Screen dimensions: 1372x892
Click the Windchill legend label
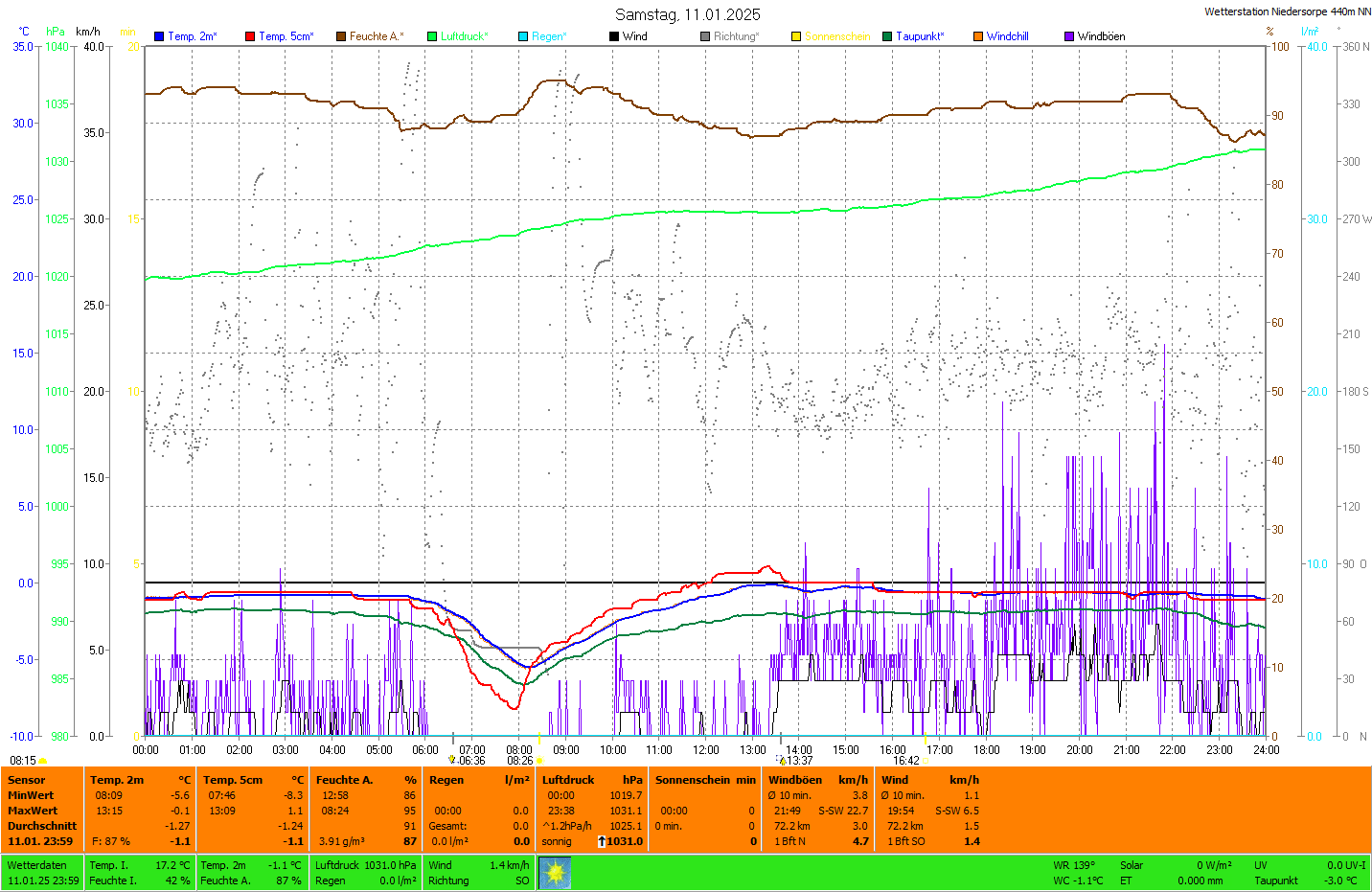pyautogui.click(x=1007, y=36)
